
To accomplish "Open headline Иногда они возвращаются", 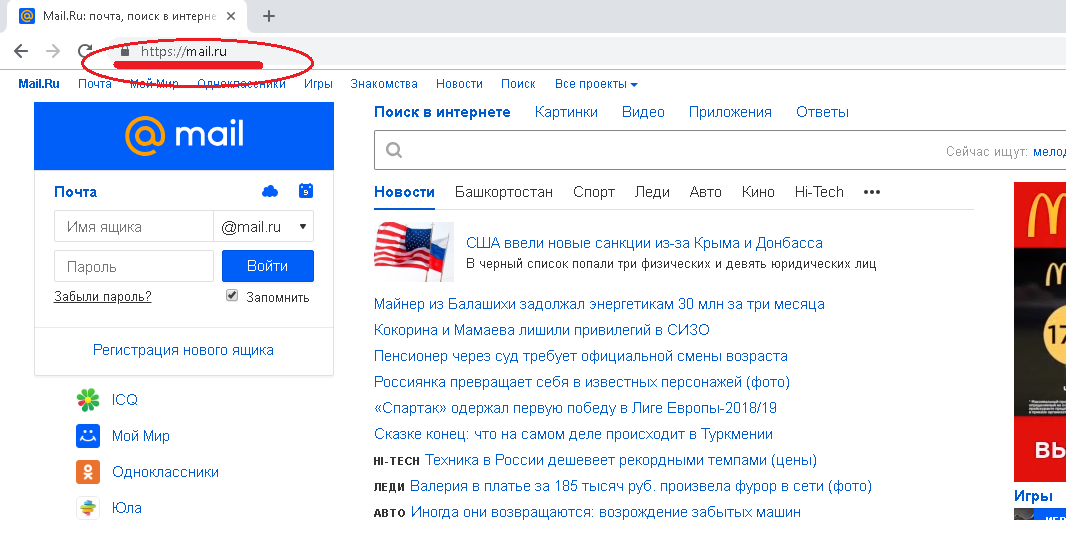I will tap(606, 512).
